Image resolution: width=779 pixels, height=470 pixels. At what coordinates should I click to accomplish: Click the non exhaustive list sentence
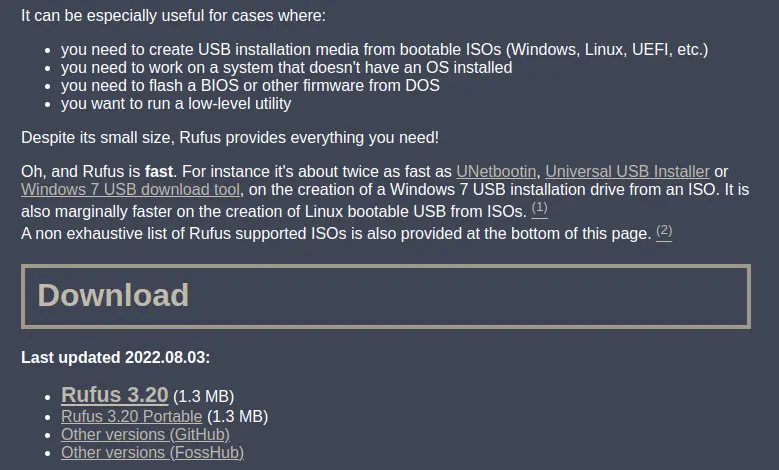point(336,234)
